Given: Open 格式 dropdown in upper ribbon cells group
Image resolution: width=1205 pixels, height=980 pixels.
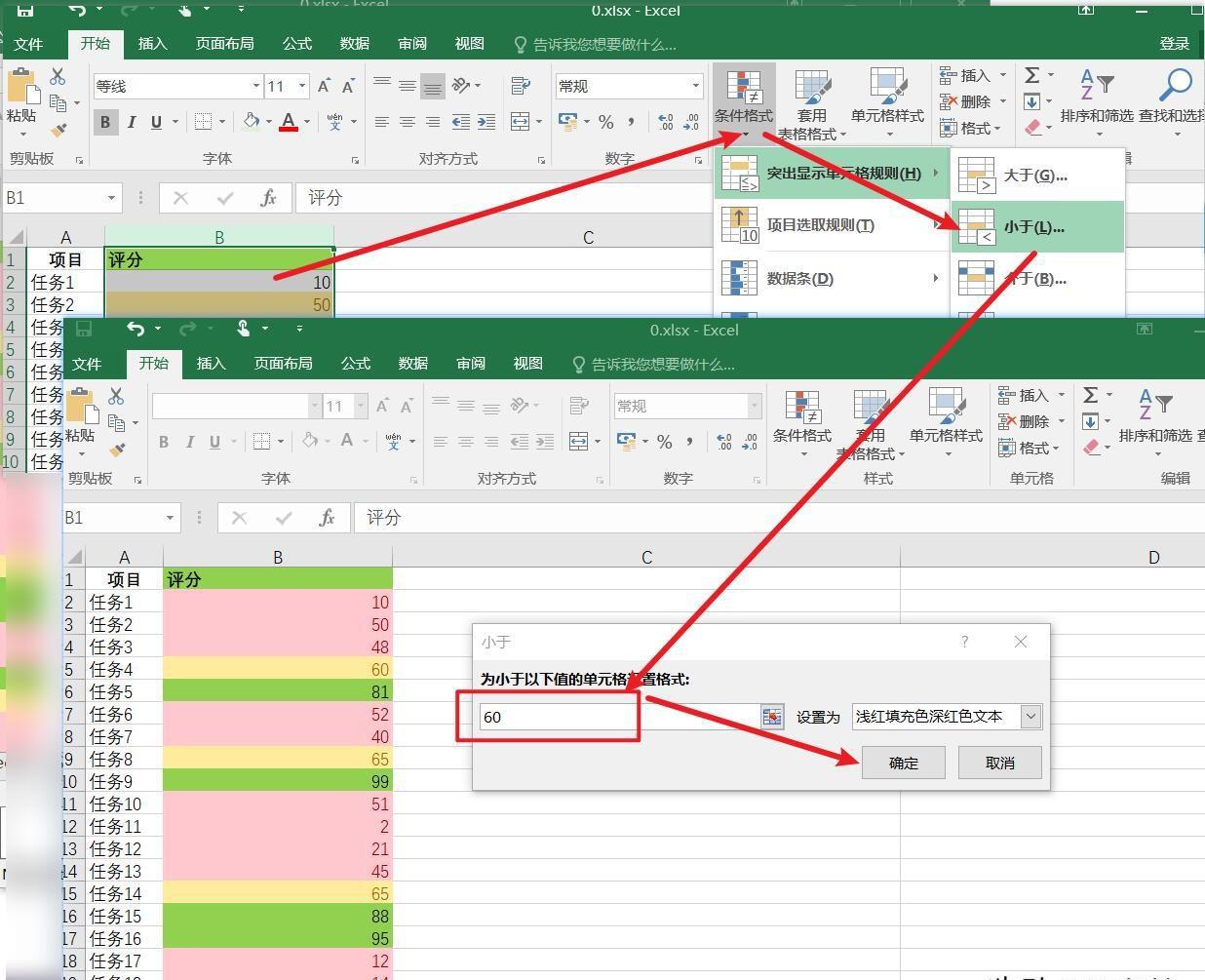Looking at the screenshot, I should [971, 129].
